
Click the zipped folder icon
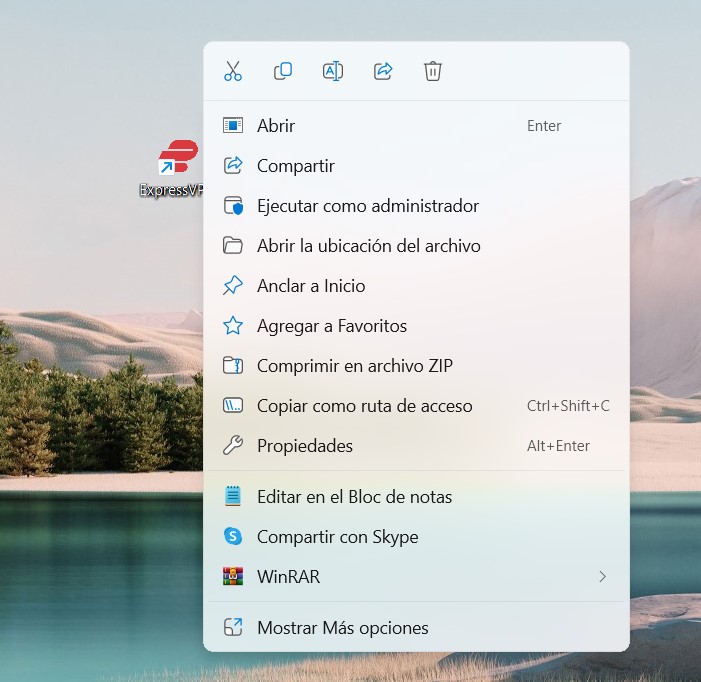pos(233,366)
